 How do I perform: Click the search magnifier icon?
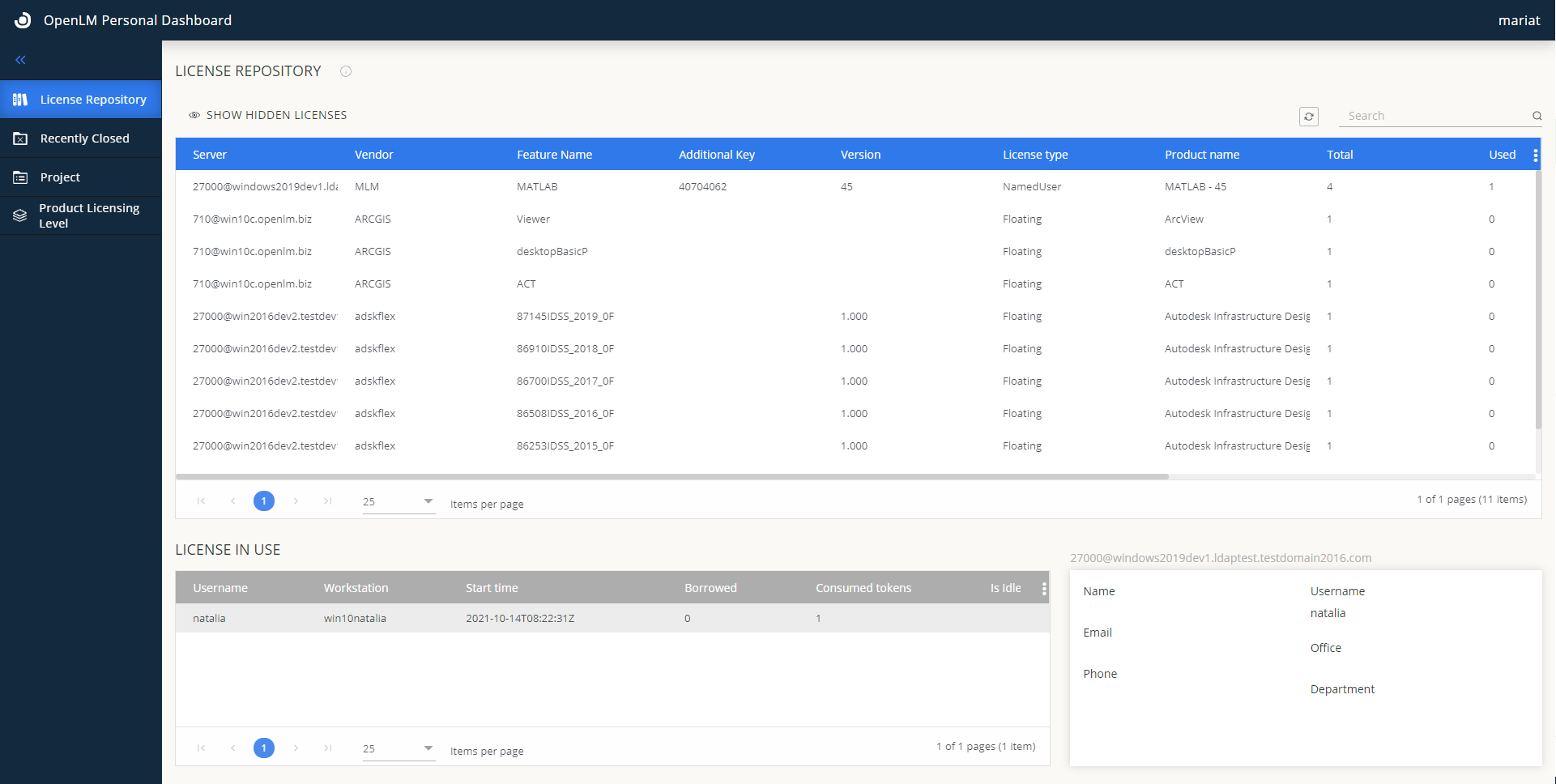click(1537, 116)
